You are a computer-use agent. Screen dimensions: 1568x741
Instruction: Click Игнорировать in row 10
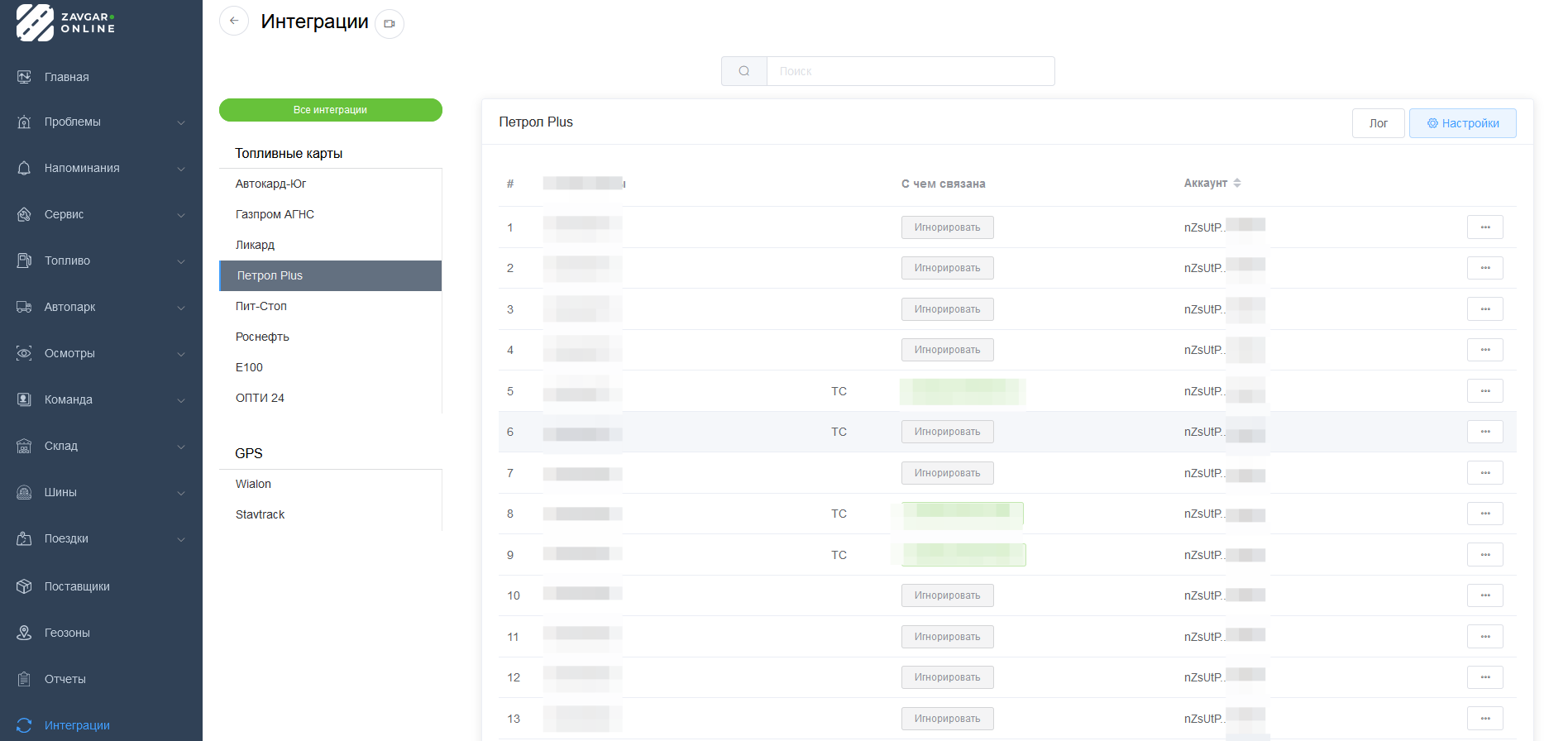947,595
